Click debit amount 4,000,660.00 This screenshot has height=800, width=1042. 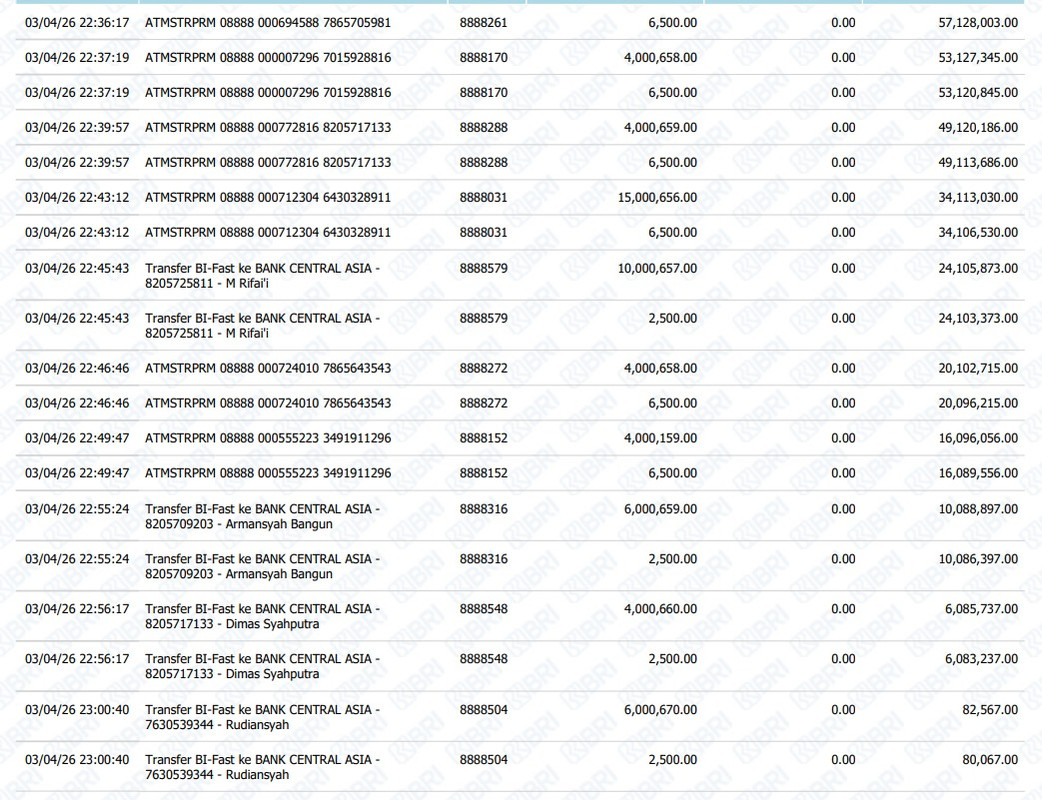coord(661,609)
